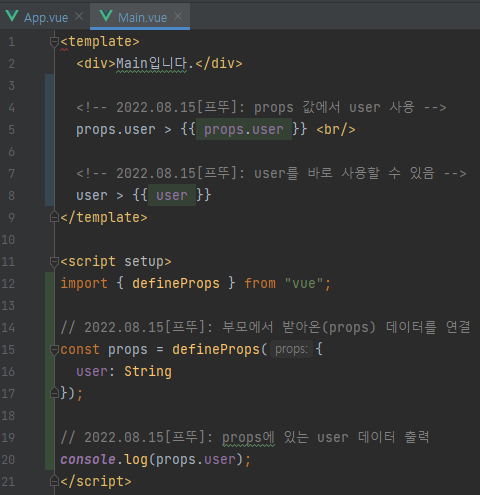Image resolution: width=480 pixels, height=495 pixels.
Task: Click line number 20 in the gutter
Action: coord(8,460)
